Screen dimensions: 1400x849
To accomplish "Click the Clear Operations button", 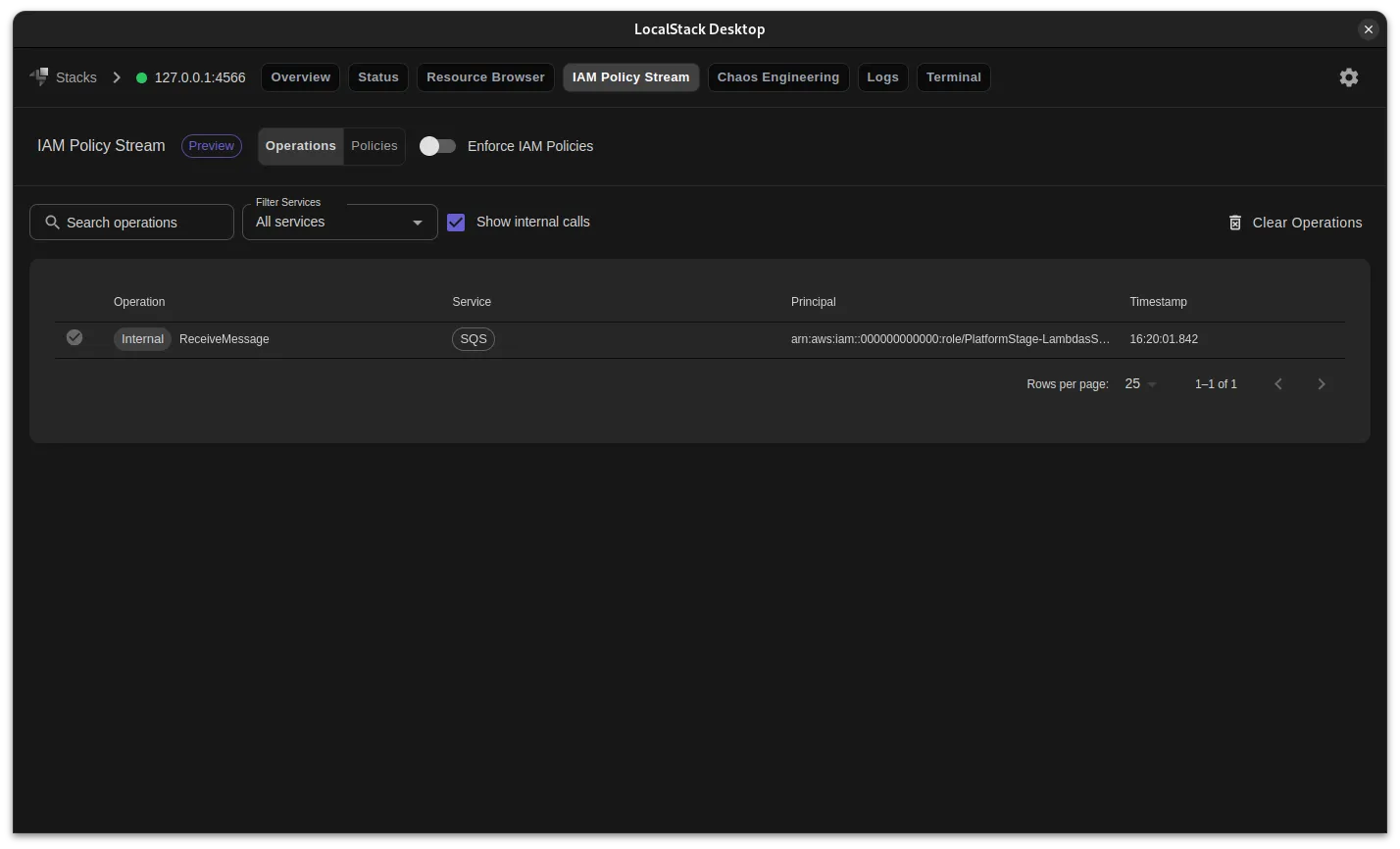I will coord(1307,223).
